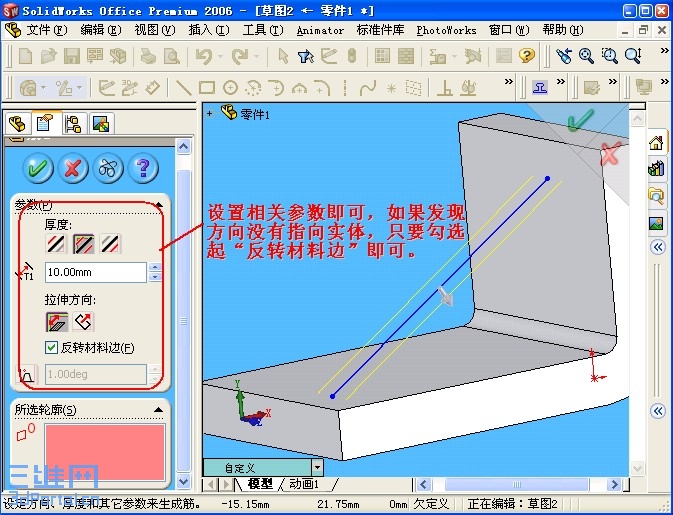Switch to the 模型 bottom tab
This screenshot has height=515, width=673.
pos(260,484)
